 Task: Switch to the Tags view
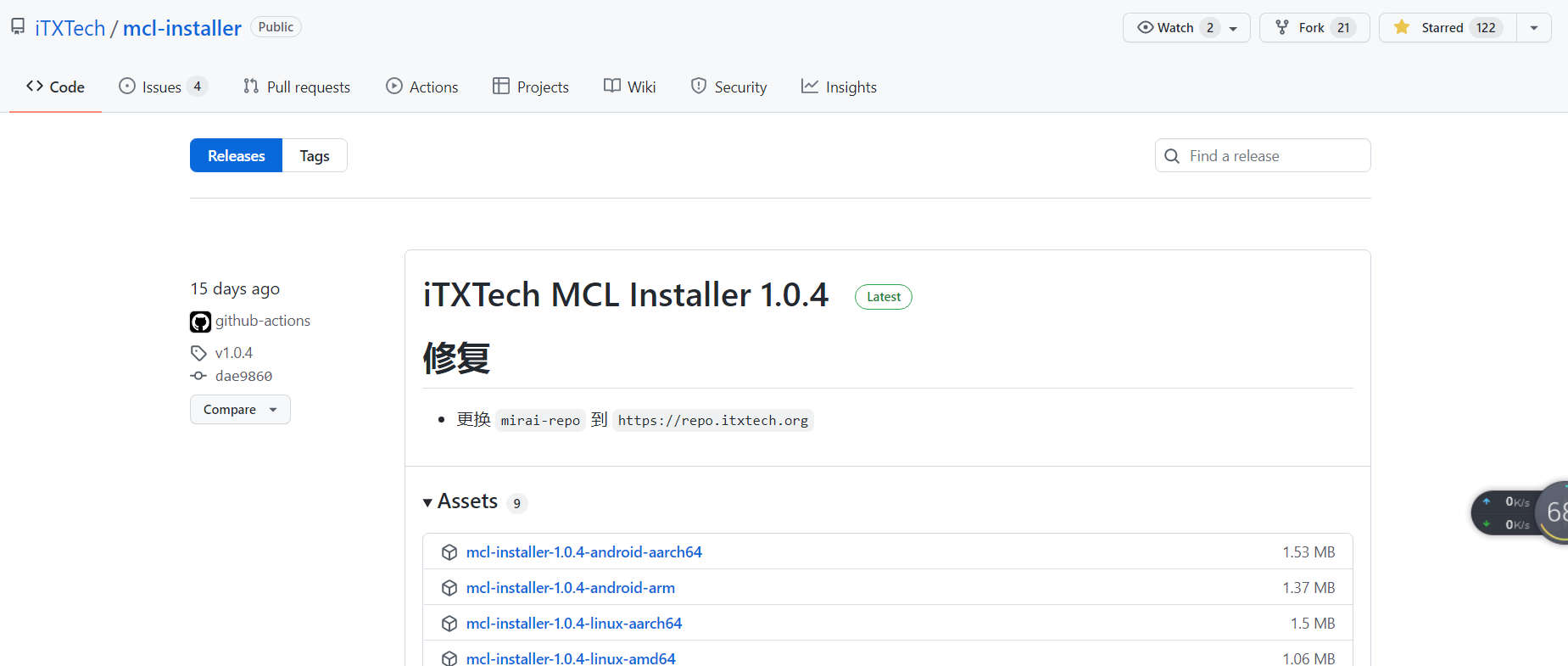(x=315, y=155)
